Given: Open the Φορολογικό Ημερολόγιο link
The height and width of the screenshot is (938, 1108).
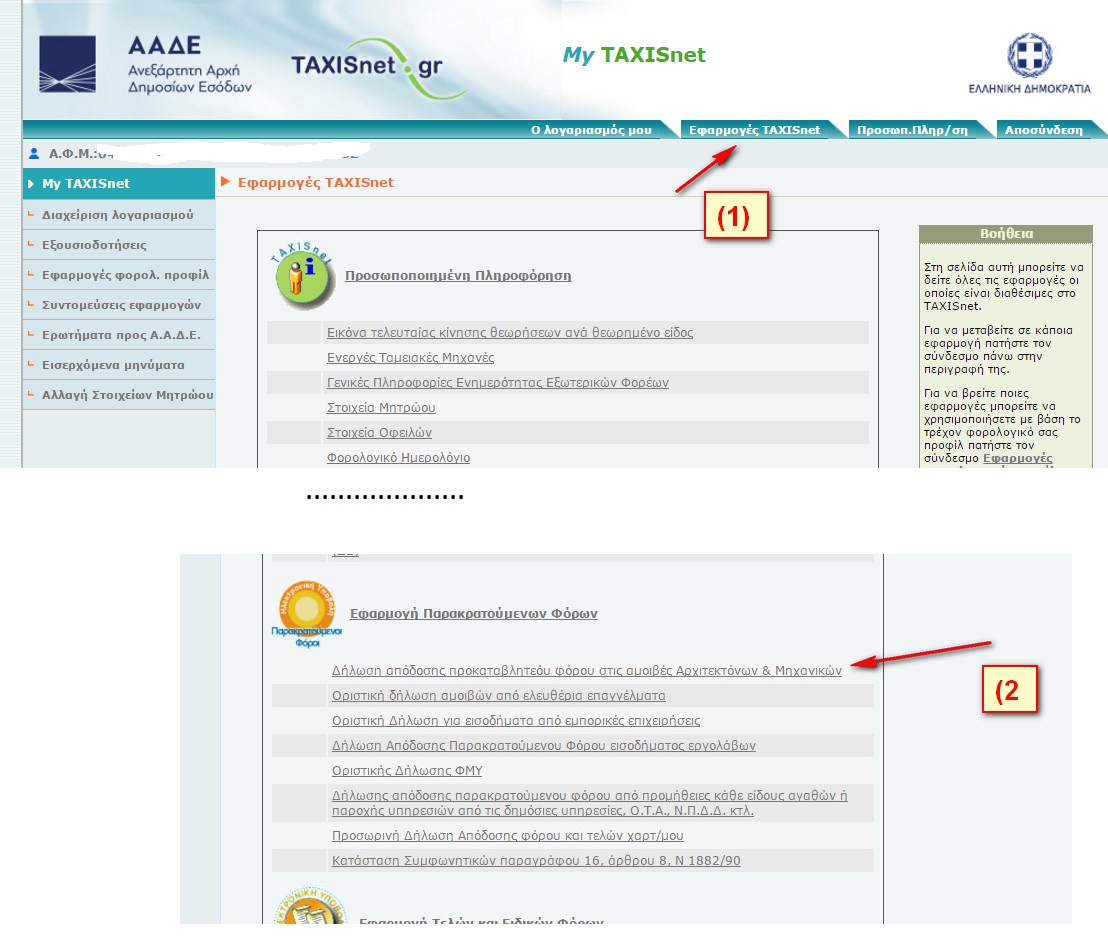Looking at the screenshot, I should click(x=398, y=458).
